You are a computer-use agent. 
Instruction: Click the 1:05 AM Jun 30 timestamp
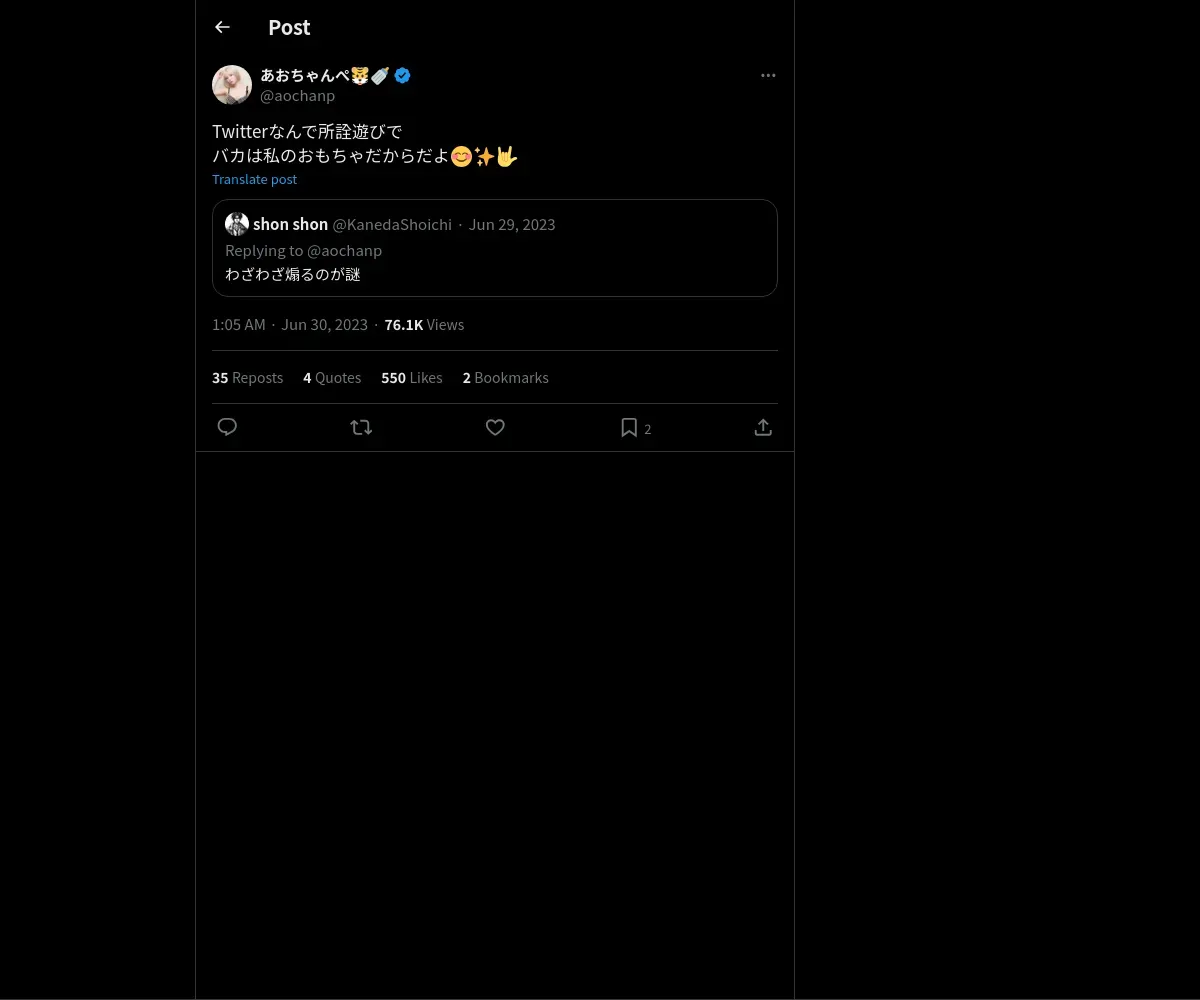290,324
